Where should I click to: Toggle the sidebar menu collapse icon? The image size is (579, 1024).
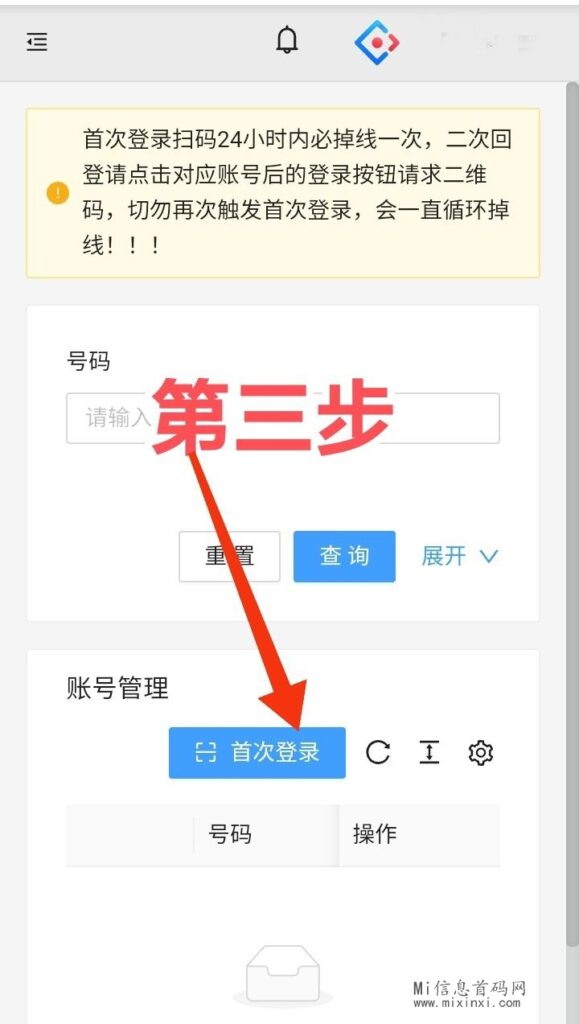[x=37, y=42]
